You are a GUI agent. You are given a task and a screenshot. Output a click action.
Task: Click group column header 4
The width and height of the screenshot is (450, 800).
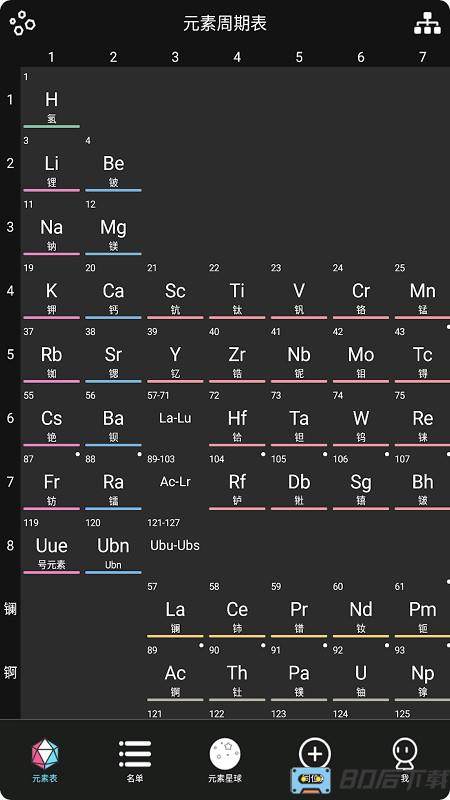(x=237, y=57)
